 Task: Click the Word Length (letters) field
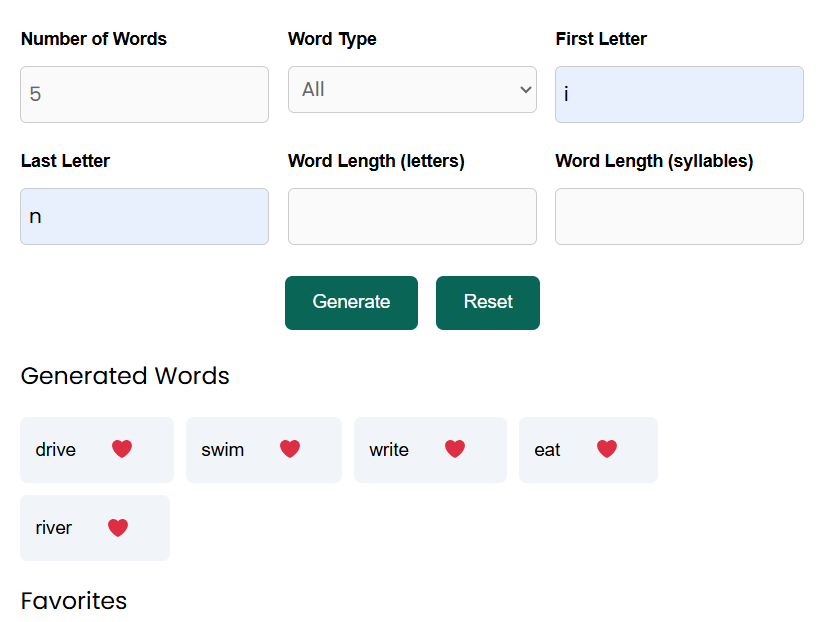click(411, 216)
